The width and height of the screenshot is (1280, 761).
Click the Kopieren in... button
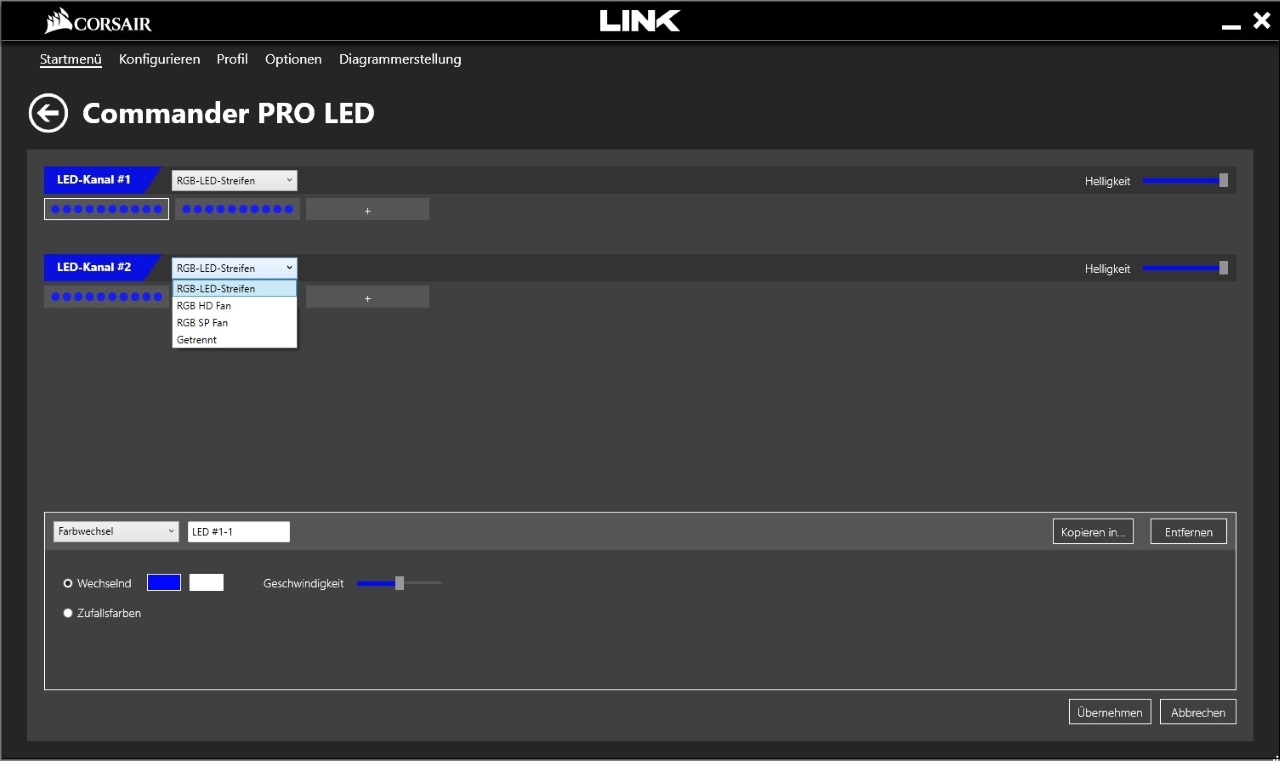point(1093,532)
